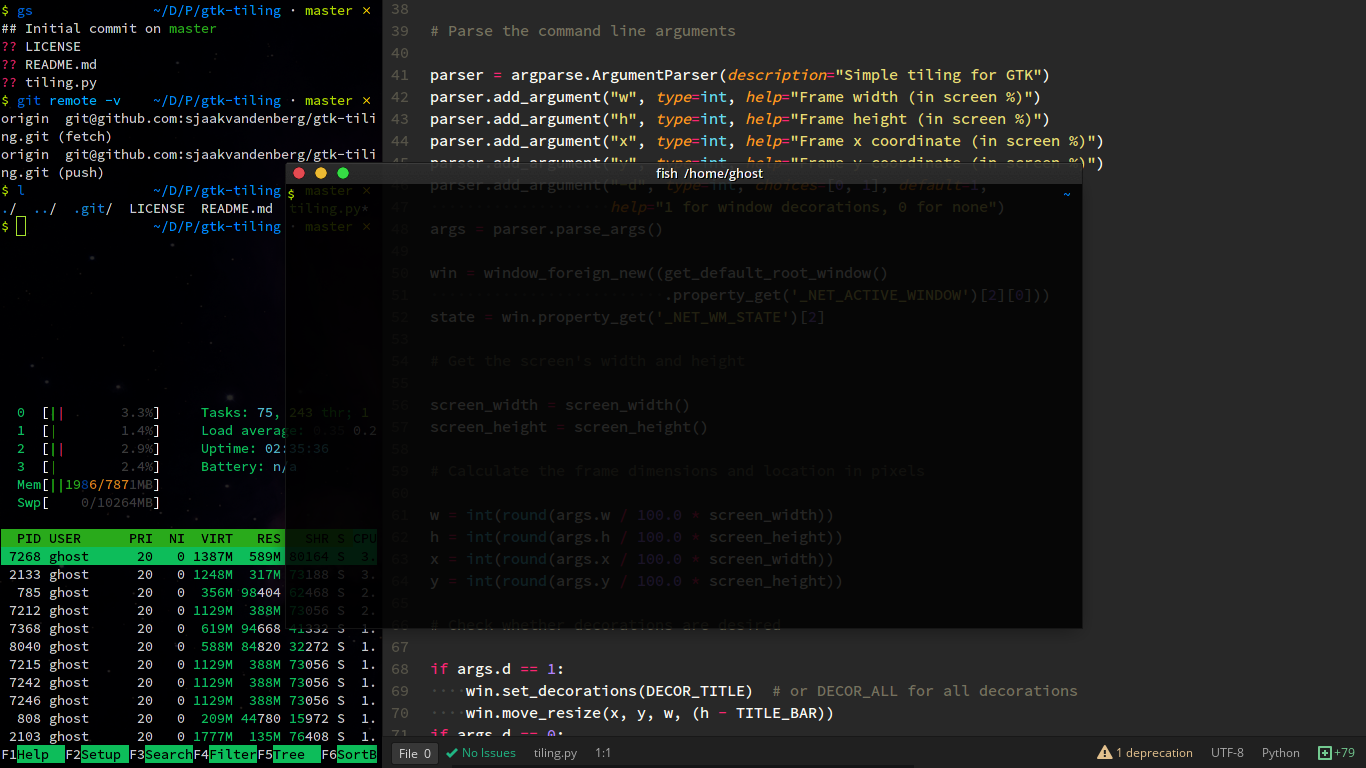This screenshot has width=1366, height=768.
Task: Select htop process row with PID 7268
Action: (189, 557)
